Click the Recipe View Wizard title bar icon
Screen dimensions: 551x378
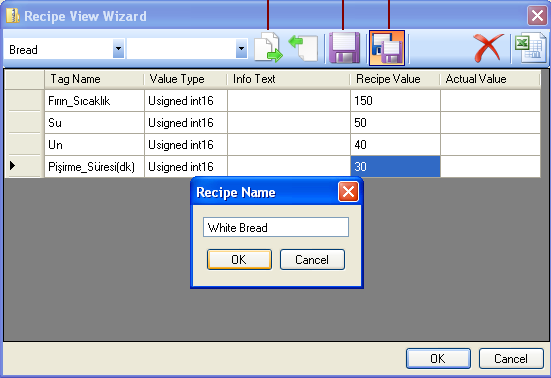click(x=13, y=16)
